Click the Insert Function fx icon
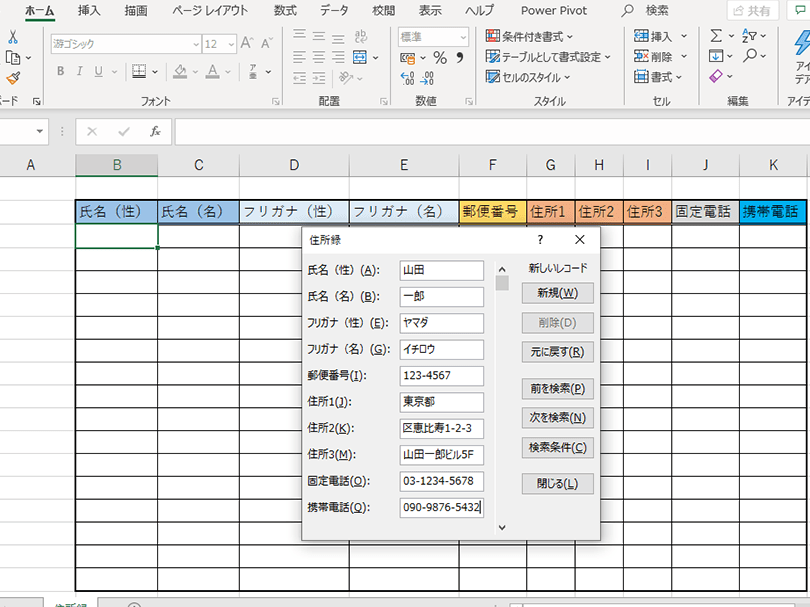 pos(155,132)
